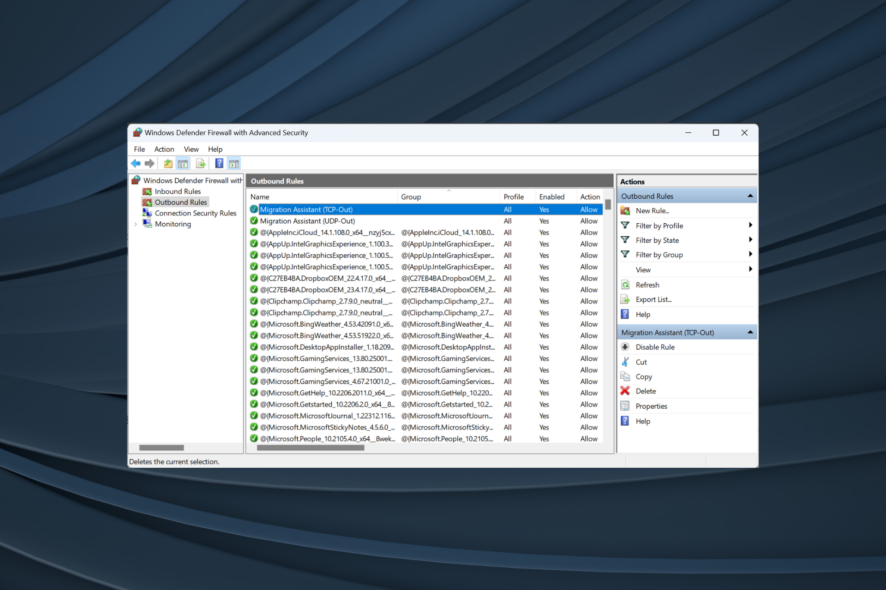Image resolution: width=886 pixels, height=590 pixels.
Task: Click Help under Migration Assistant (TCP-Out) actions
Action: [x=642, y=421]
